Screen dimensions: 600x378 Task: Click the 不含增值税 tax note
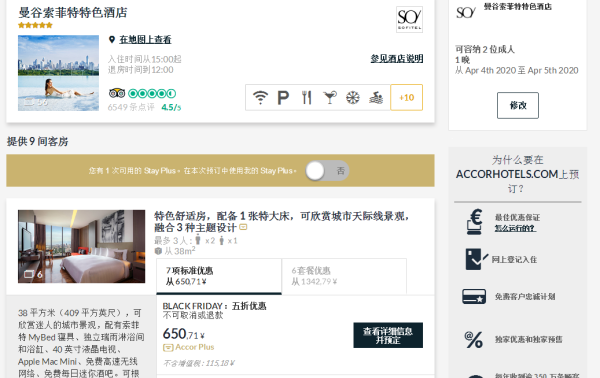[199, 363]
